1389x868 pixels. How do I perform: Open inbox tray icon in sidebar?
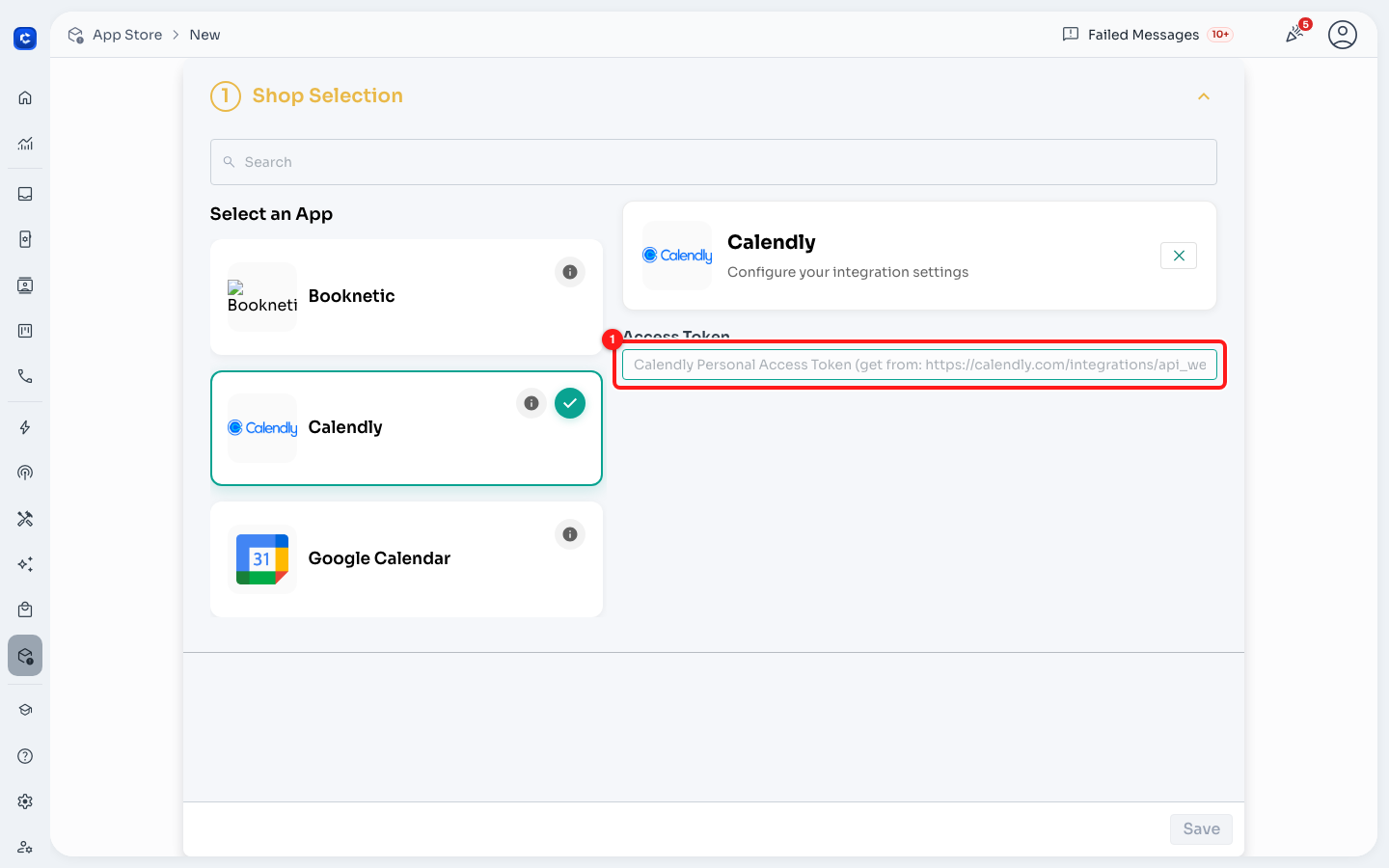[25, 194]
